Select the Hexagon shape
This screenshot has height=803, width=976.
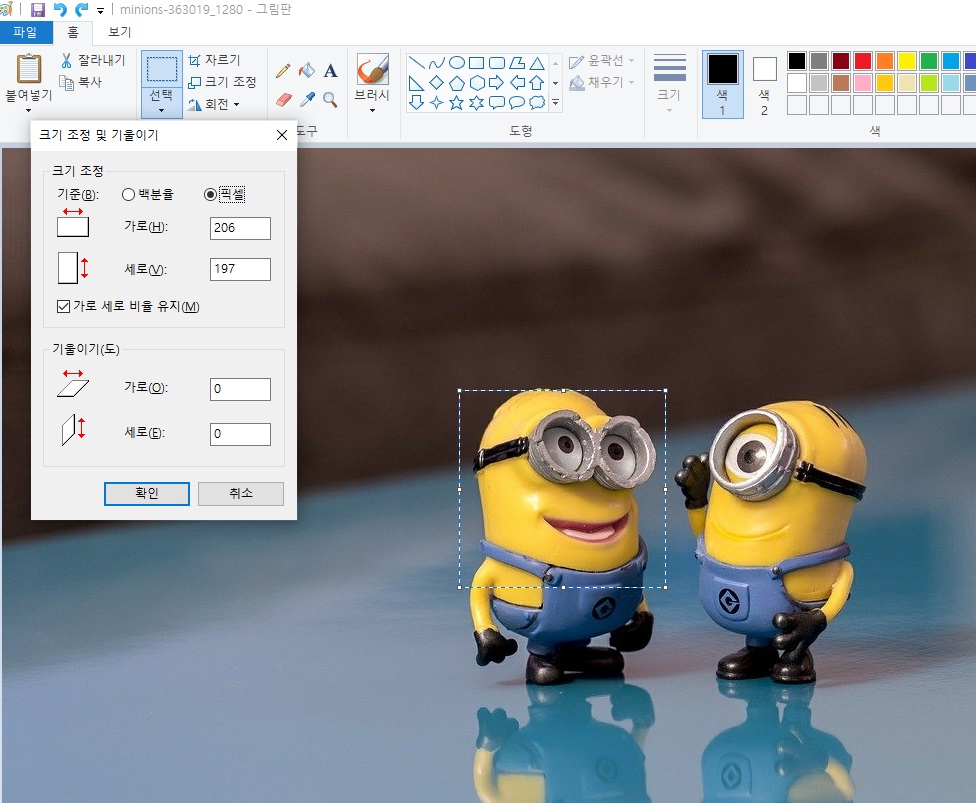click(477, 82)
